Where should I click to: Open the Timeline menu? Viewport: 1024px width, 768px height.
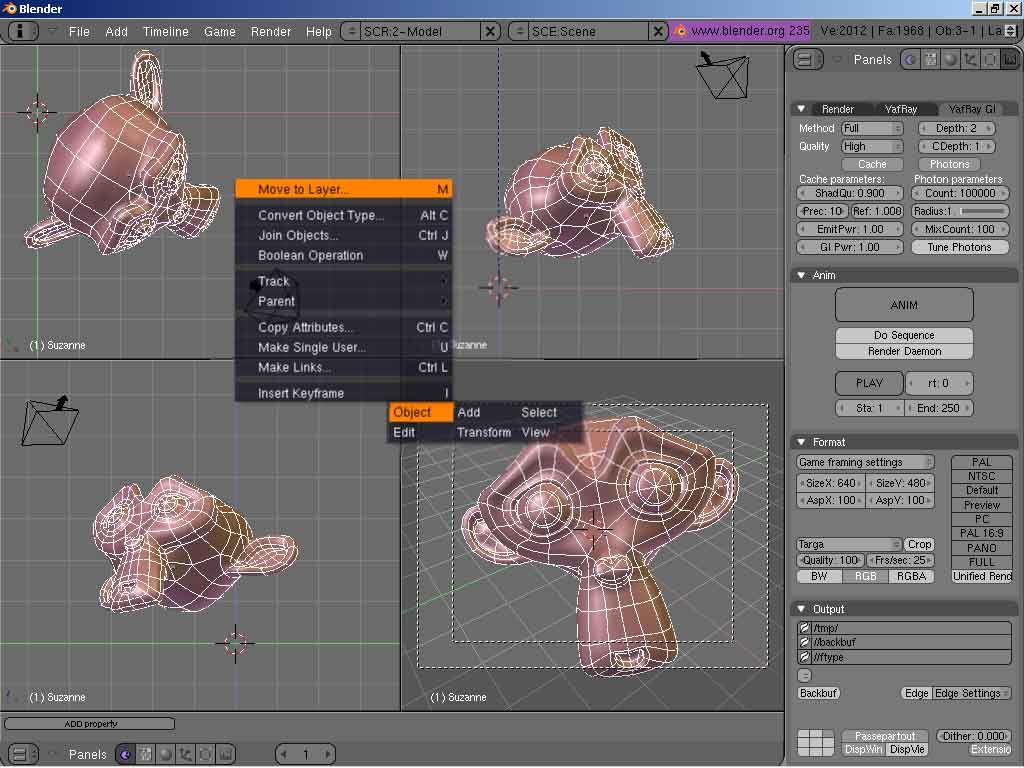point(165,31)
